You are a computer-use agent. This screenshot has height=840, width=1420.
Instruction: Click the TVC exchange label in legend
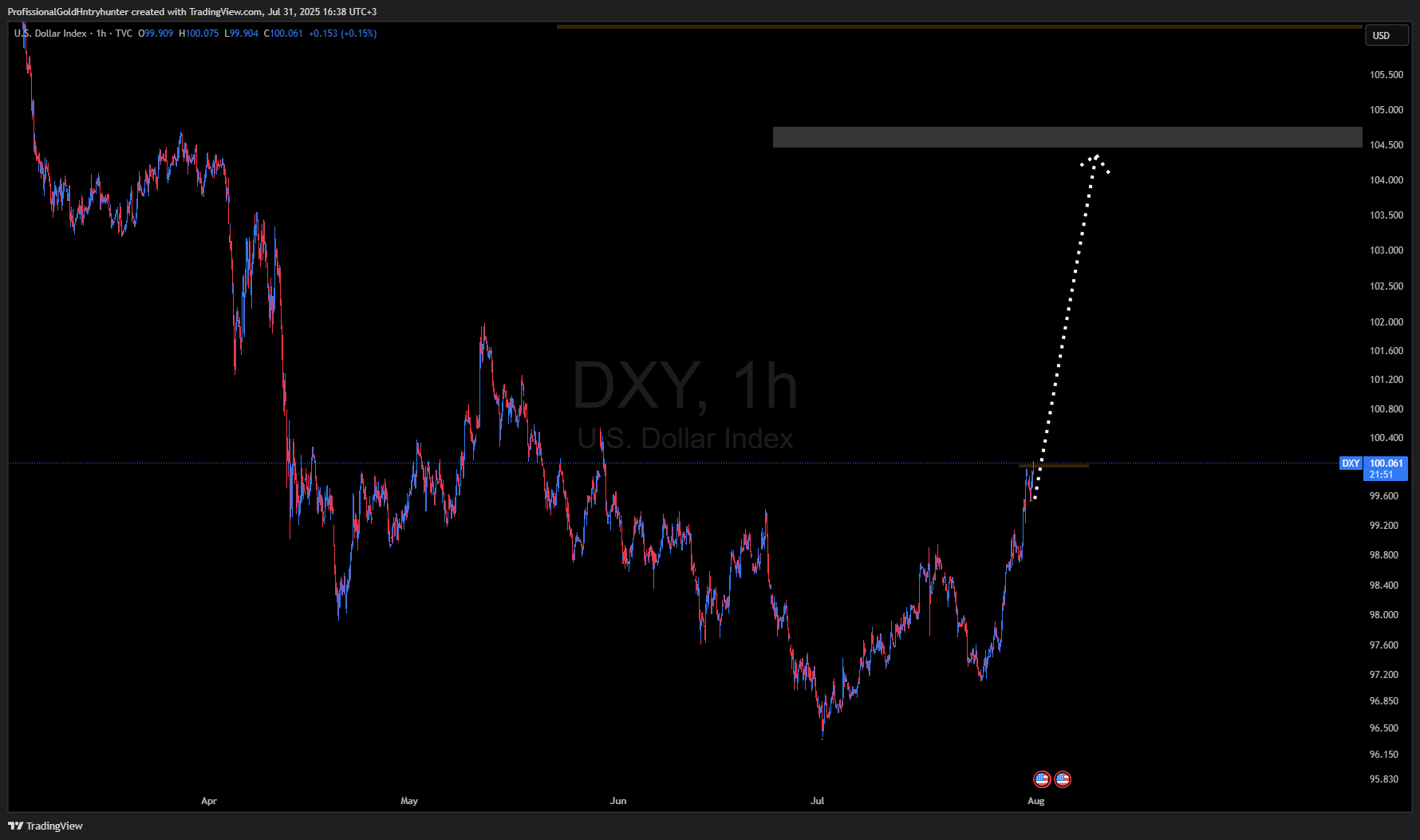[x=124, y=34]
